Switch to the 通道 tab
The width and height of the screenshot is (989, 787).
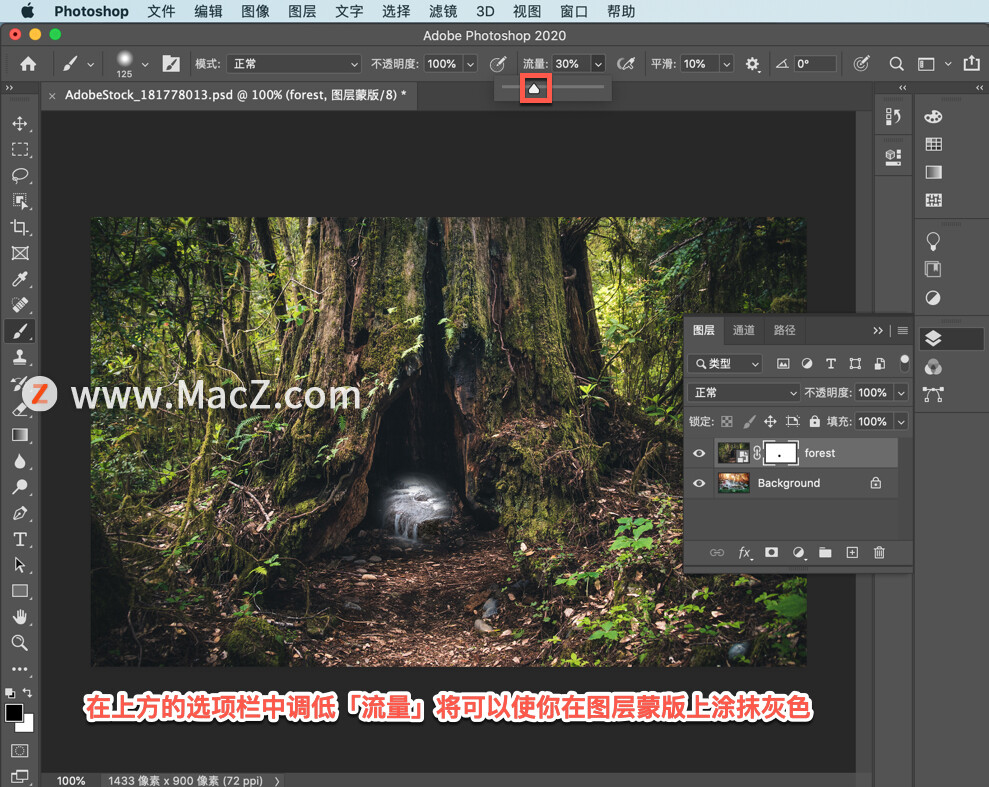coord(743,330)
